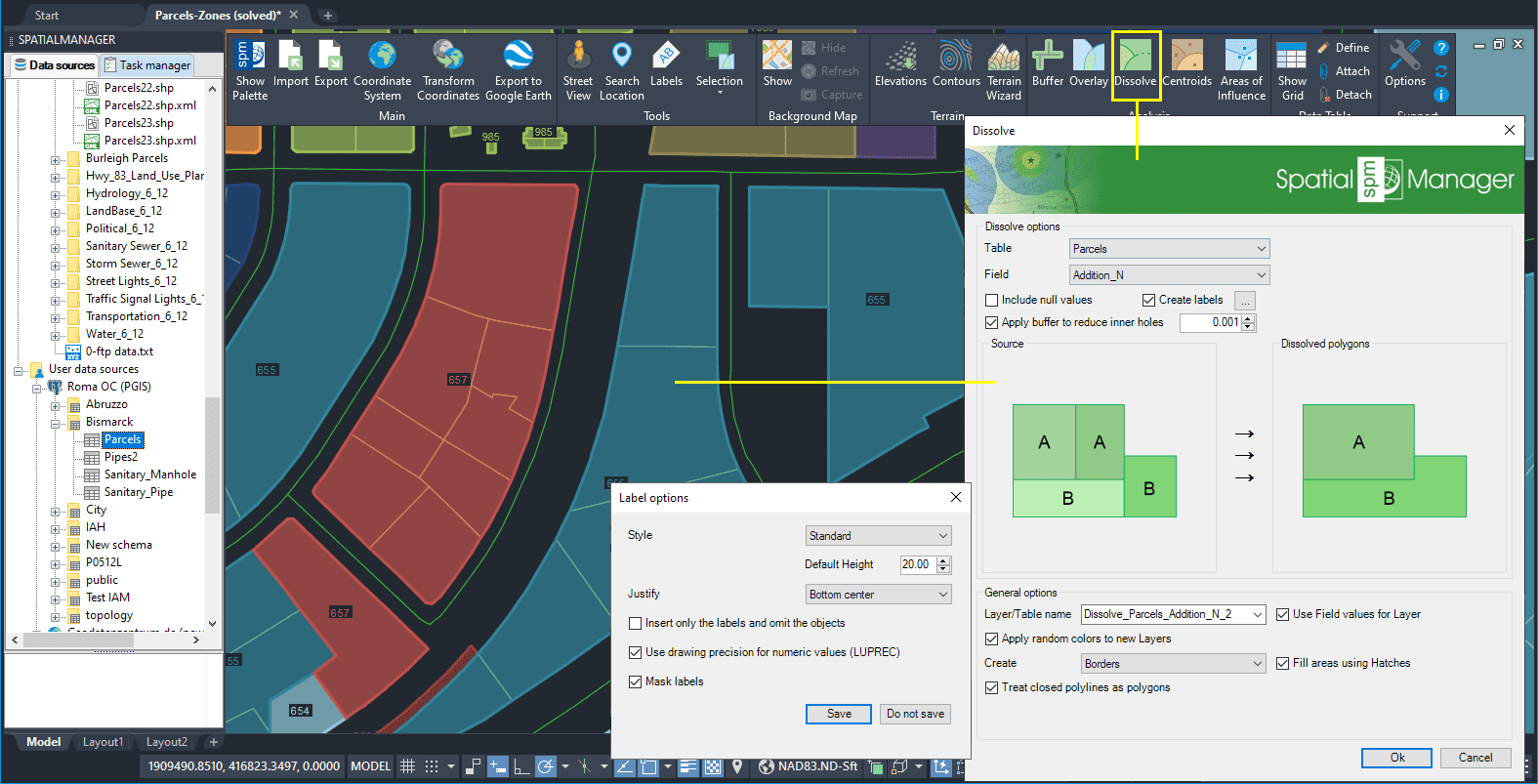The width and height of the screenshot is (1538, 784).
Task: Click the Do not save button
Action: pyautogui.click(x=915, y=714)
